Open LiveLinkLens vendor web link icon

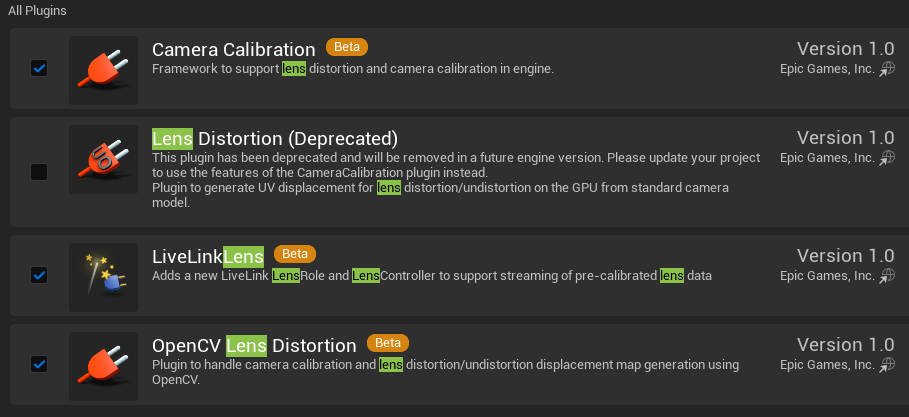[887, 276]
